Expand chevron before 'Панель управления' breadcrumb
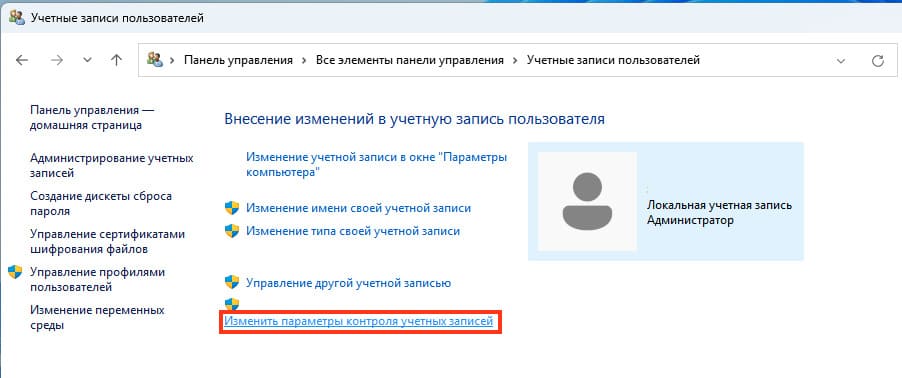 point(172,60)
